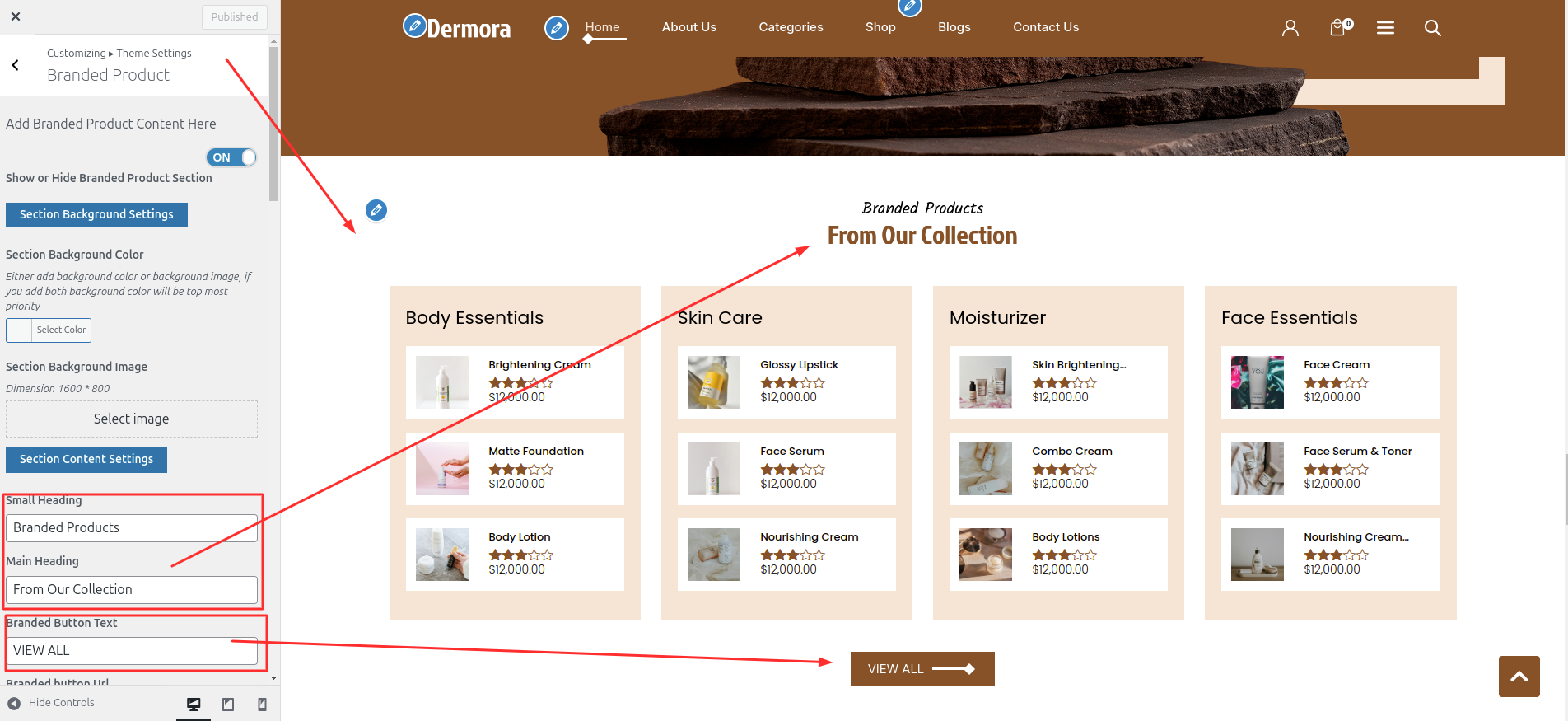Image resolution: width=1568 pixels, height=721 pixels.
Task: Click edit pencil icon beside Dermora logo
Action: [x=413, y=26]
